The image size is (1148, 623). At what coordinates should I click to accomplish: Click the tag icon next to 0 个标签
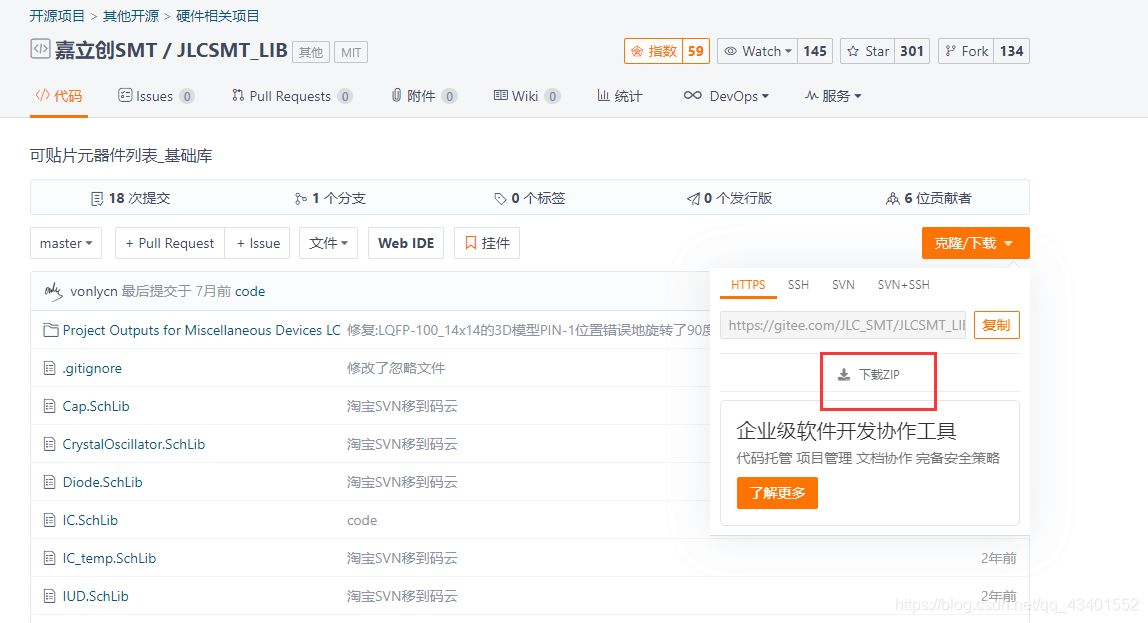click(500, 198)
